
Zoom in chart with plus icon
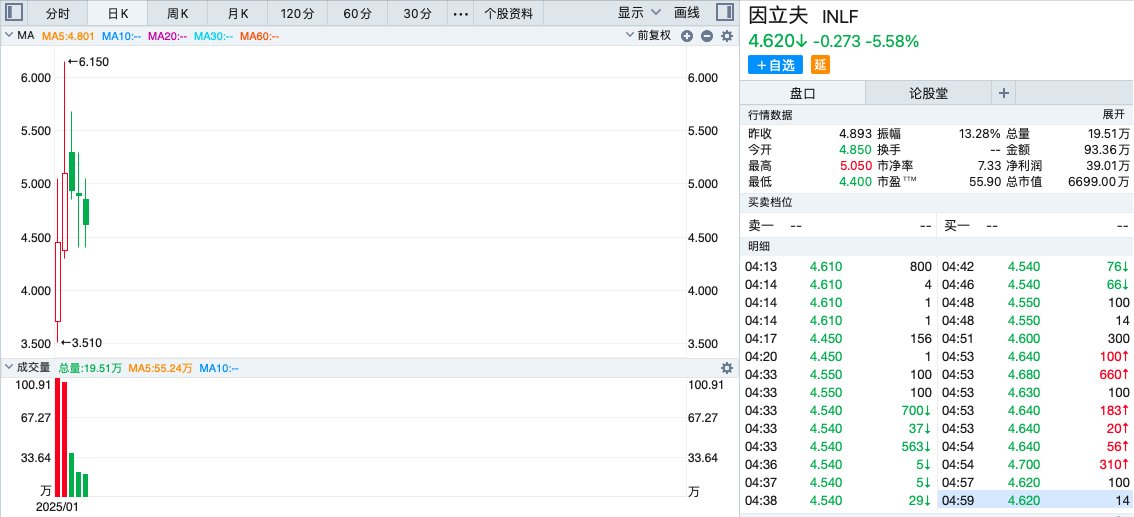pyautogui.click(x=687, y=36)
